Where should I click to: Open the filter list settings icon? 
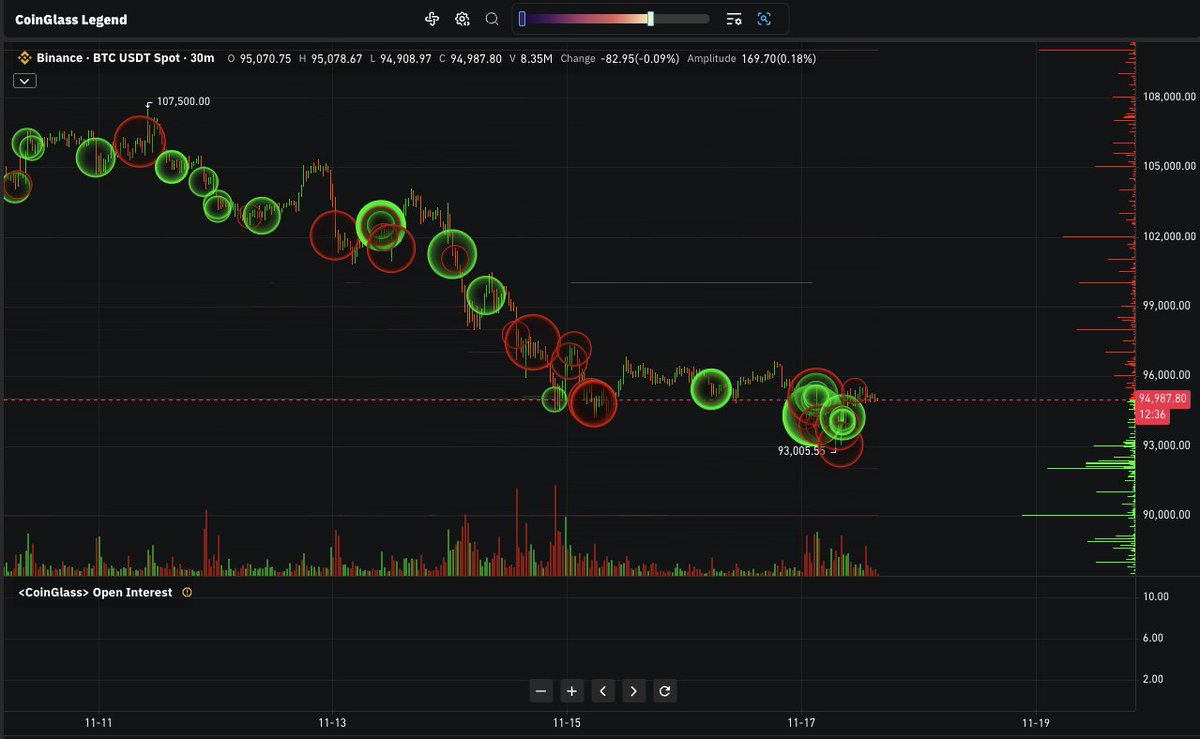coord(734,19)
